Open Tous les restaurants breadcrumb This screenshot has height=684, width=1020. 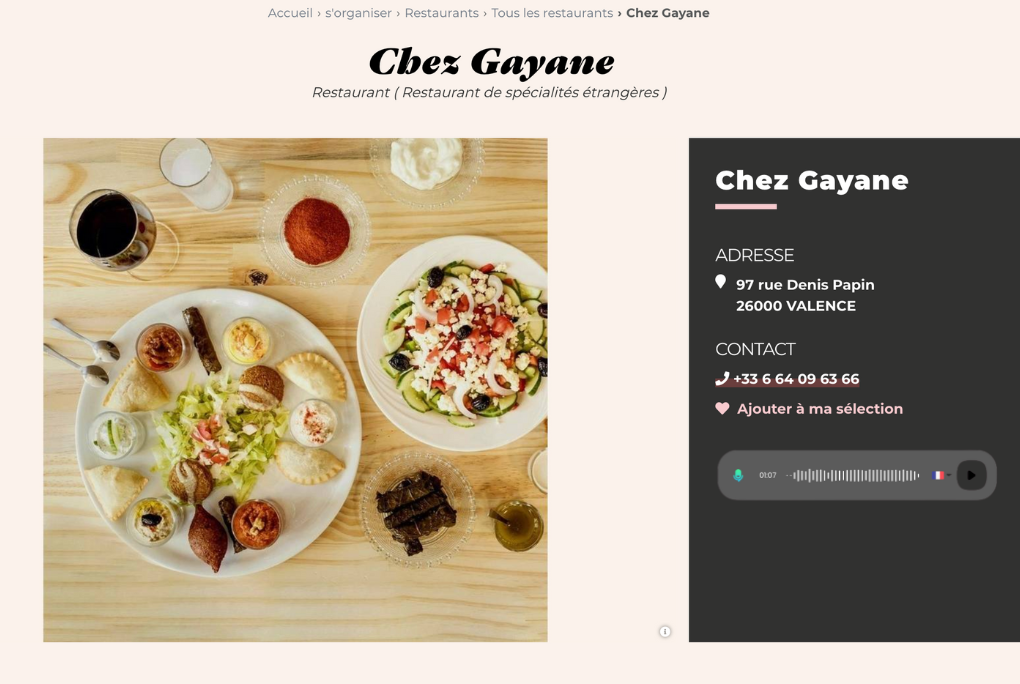pyautogui.click(x=552, y=13)
